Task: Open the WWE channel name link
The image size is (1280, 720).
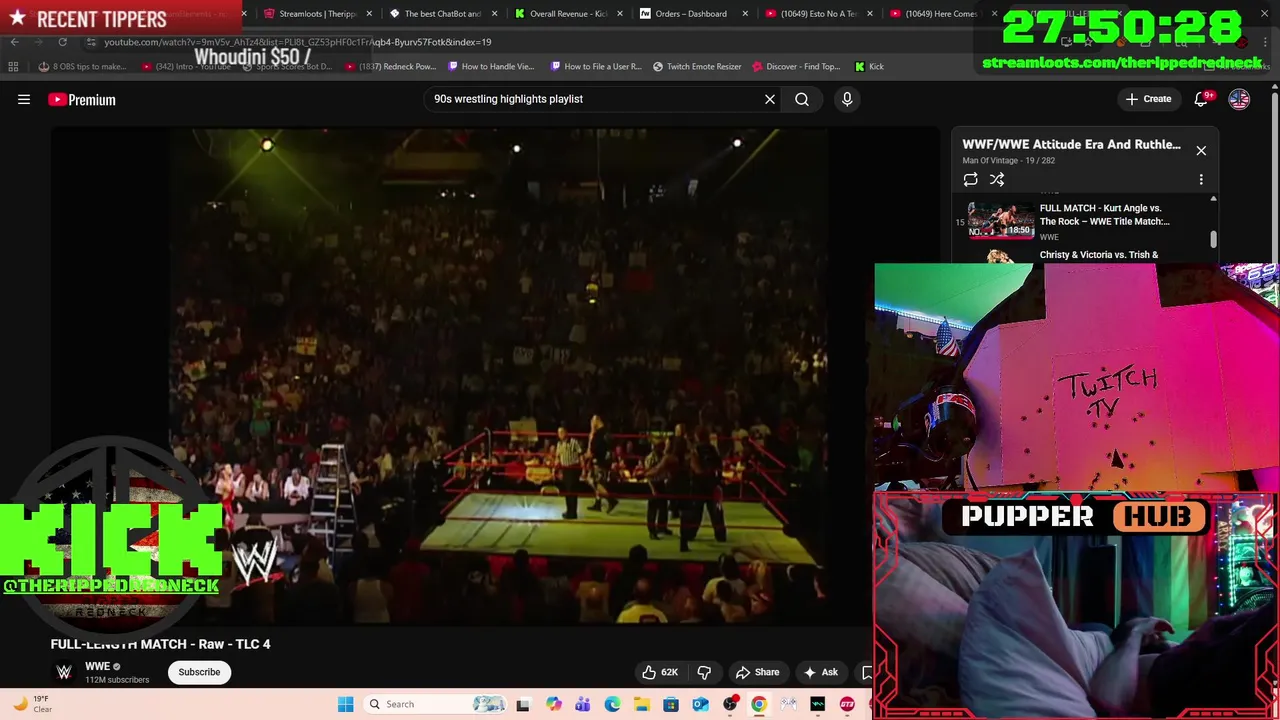Action: click(97, 666)
